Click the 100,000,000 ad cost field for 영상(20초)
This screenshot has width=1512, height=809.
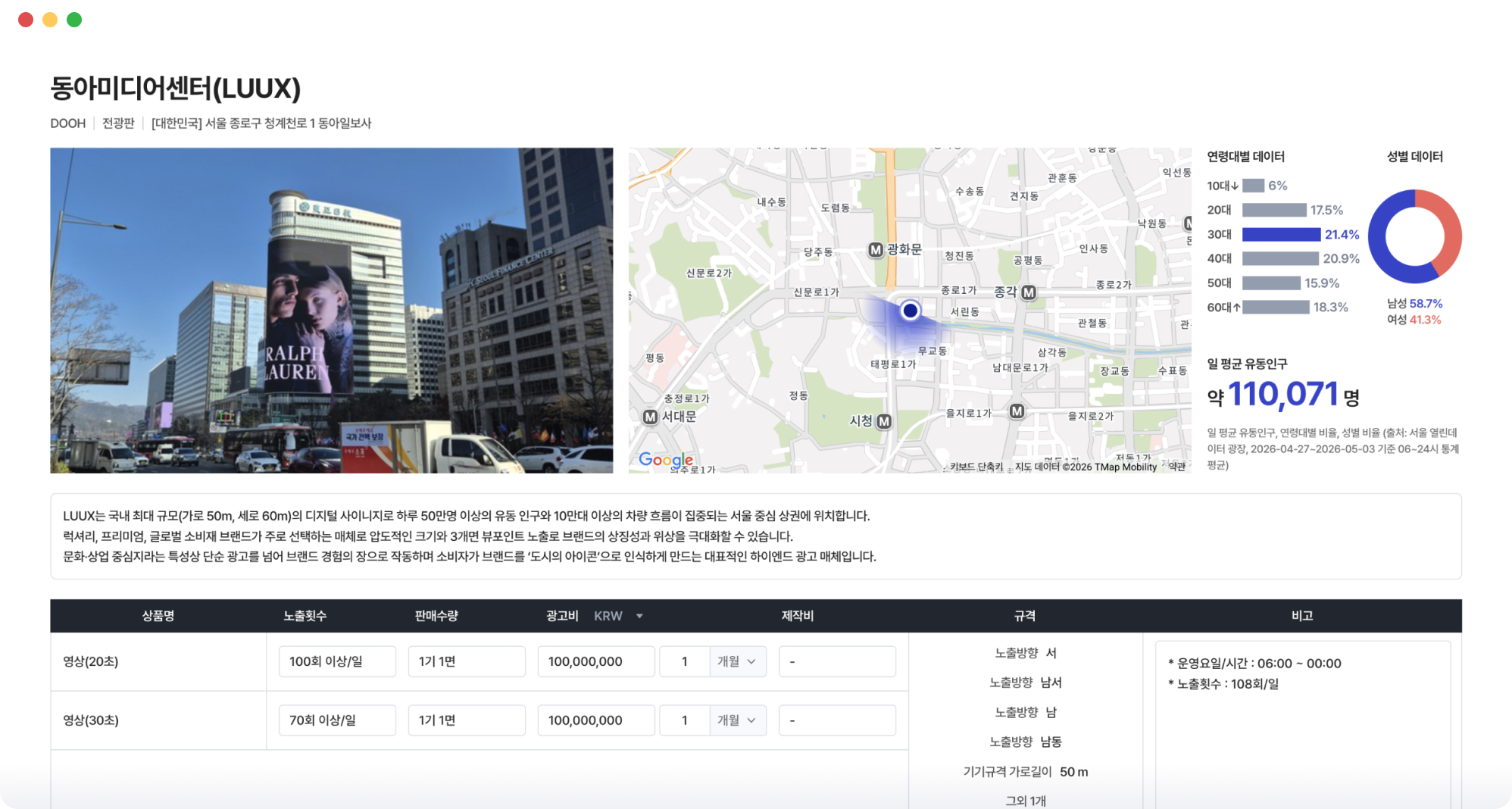pos(596,661)
